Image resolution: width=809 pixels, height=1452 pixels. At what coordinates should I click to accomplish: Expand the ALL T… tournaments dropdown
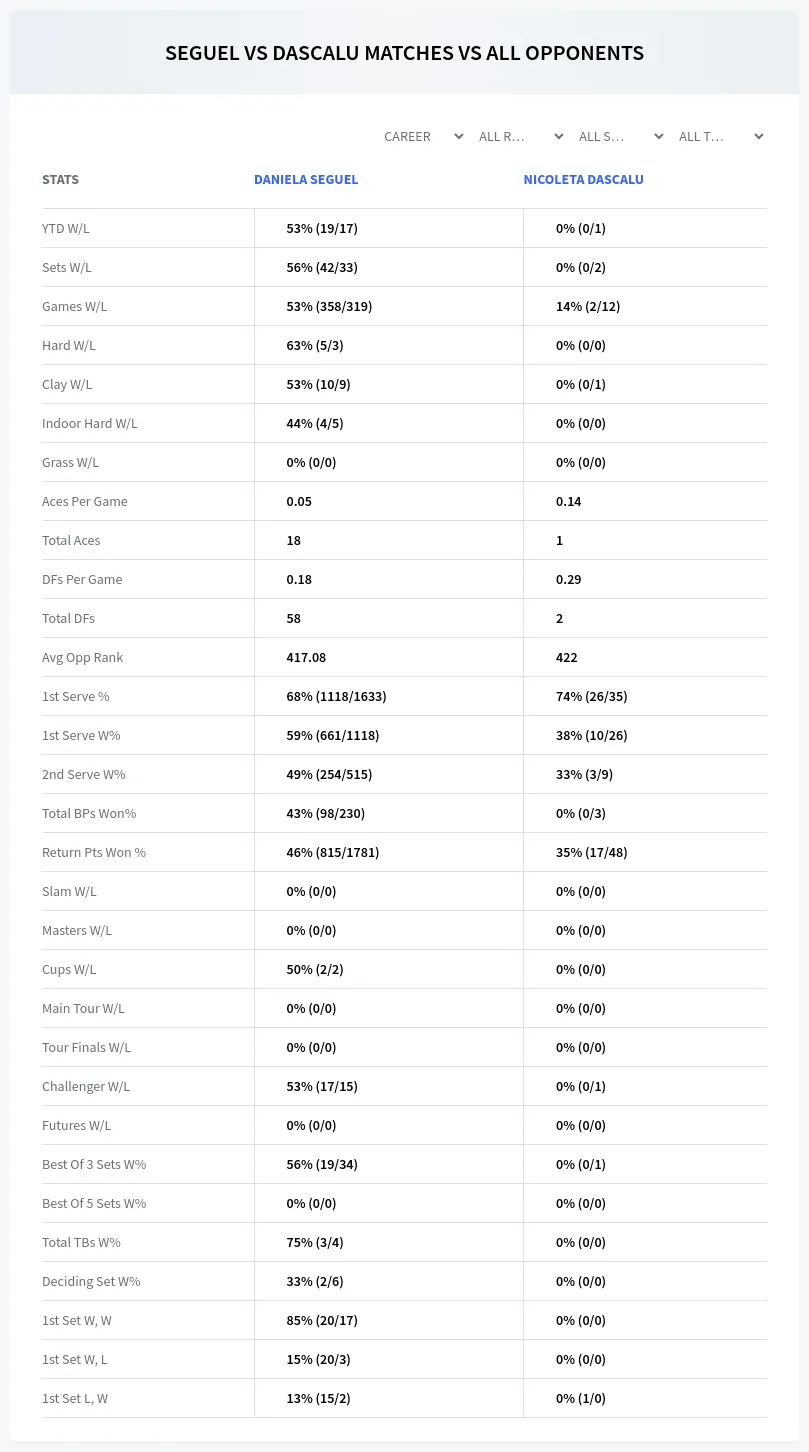click(x=721, y=136)
